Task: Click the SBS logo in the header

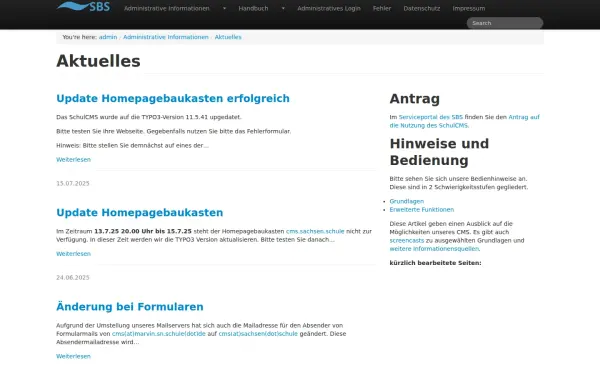Action: tap(83, 6)
